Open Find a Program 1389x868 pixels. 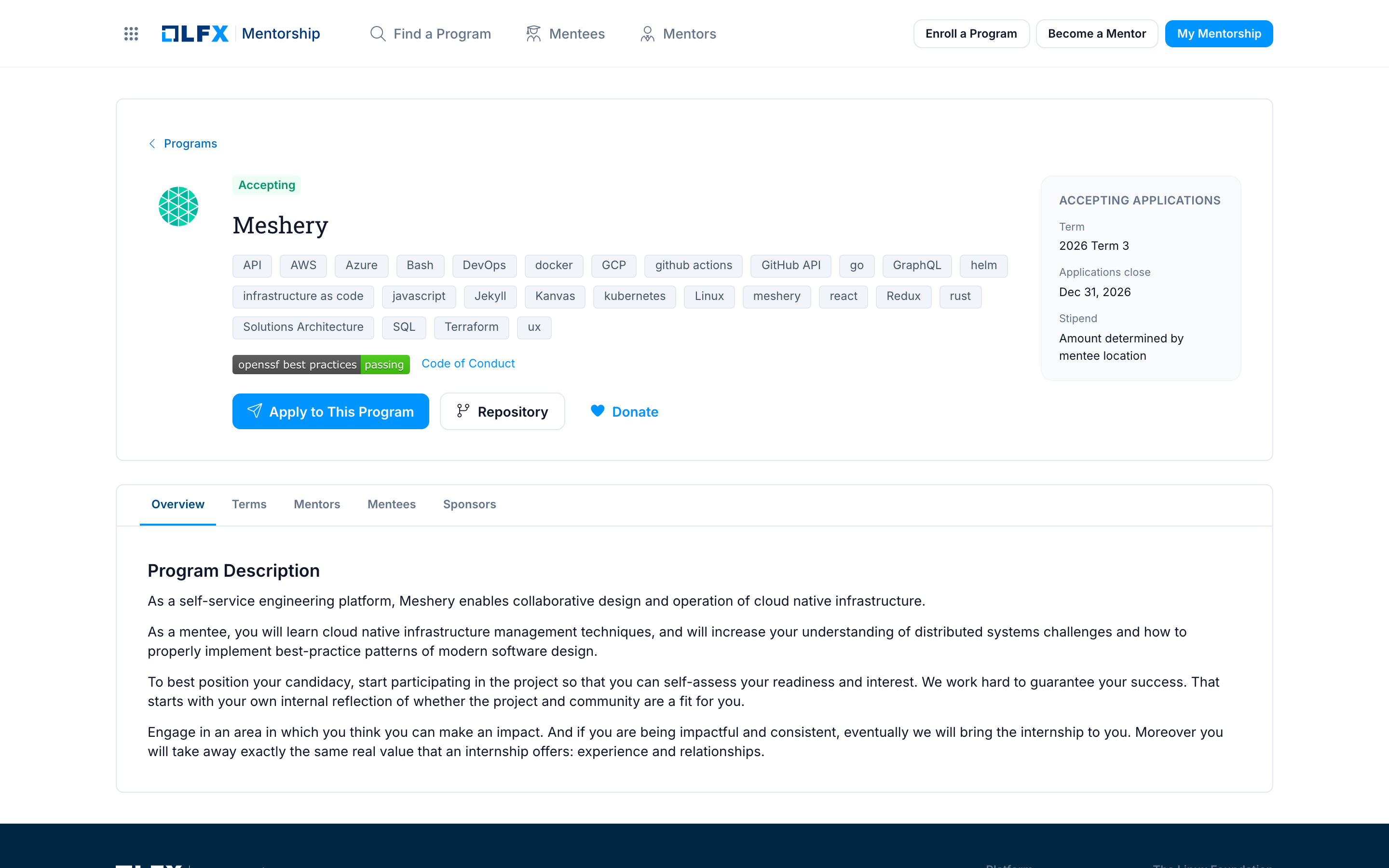[x=431, y=34]
